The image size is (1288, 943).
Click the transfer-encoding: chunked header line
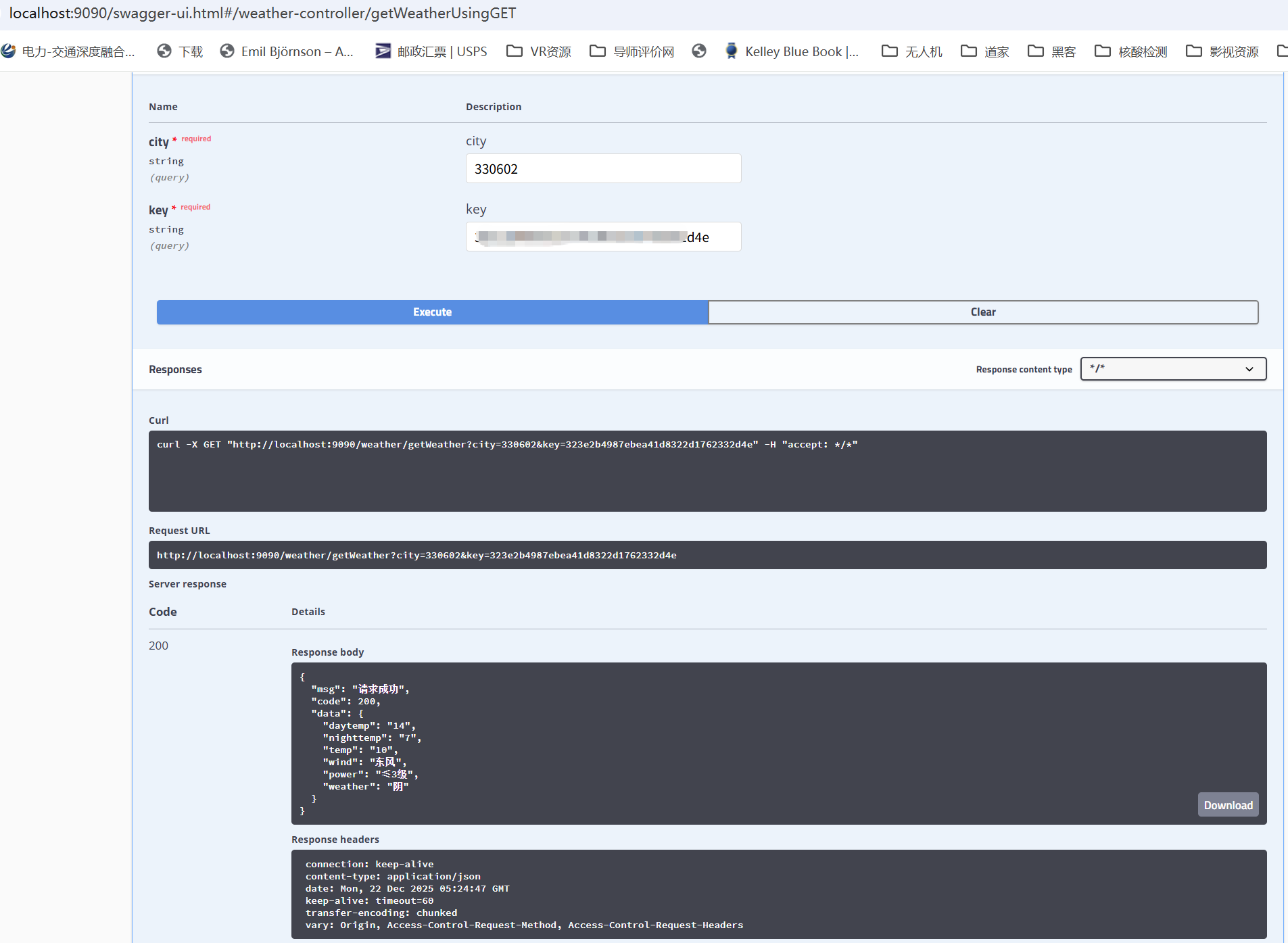tap(381, 913)
